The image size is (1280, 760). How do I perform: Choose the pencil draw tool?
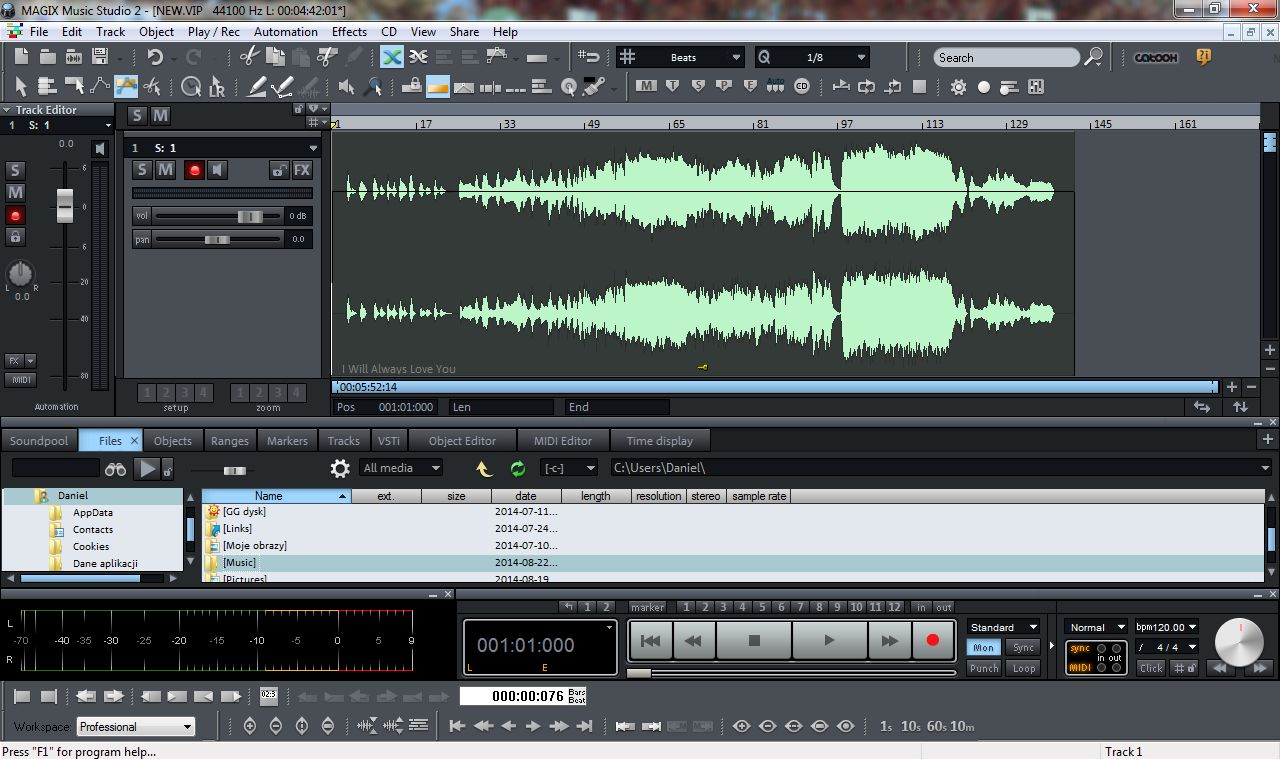[257, 87]
